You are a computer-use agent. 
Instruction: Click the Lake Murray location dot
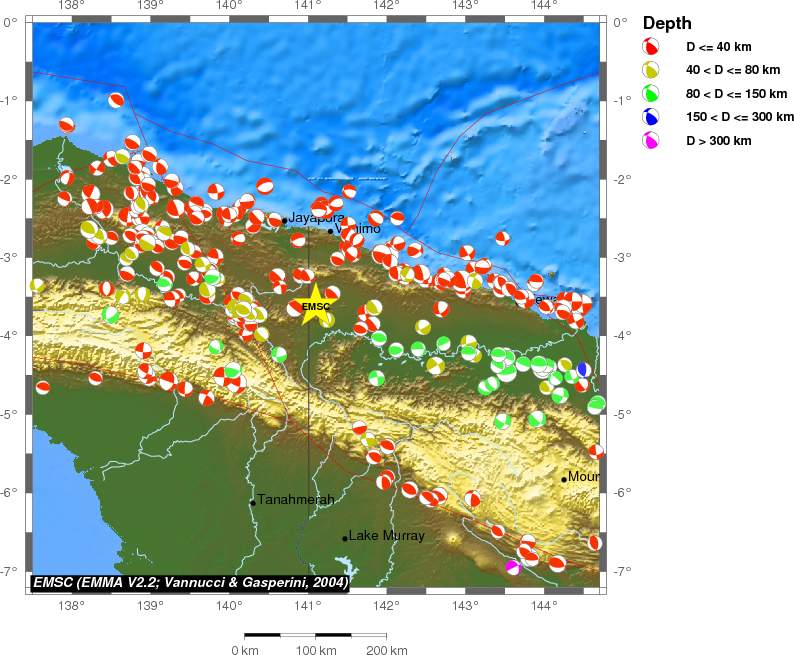click(x=345, y=539)
